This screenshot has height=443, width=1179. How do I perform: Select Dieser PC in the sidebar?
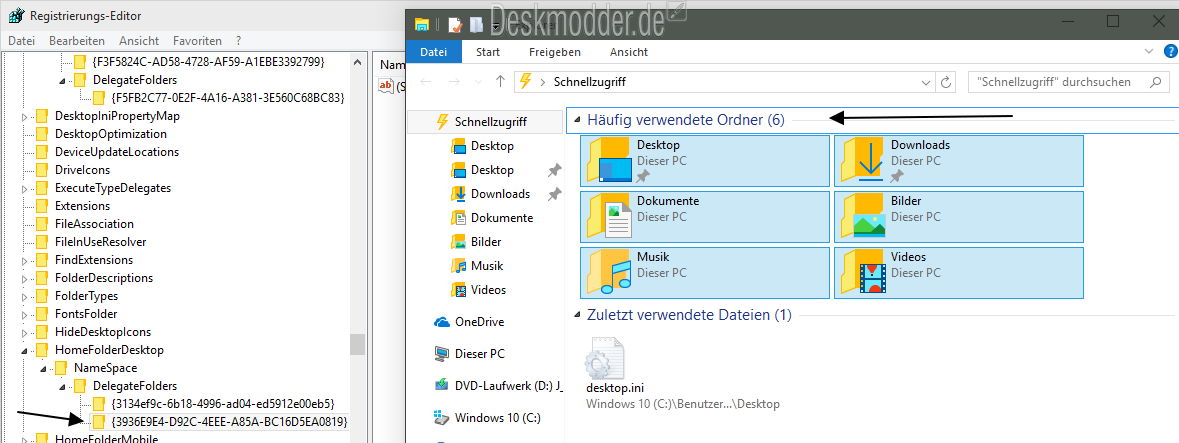[x=478, y=353]
